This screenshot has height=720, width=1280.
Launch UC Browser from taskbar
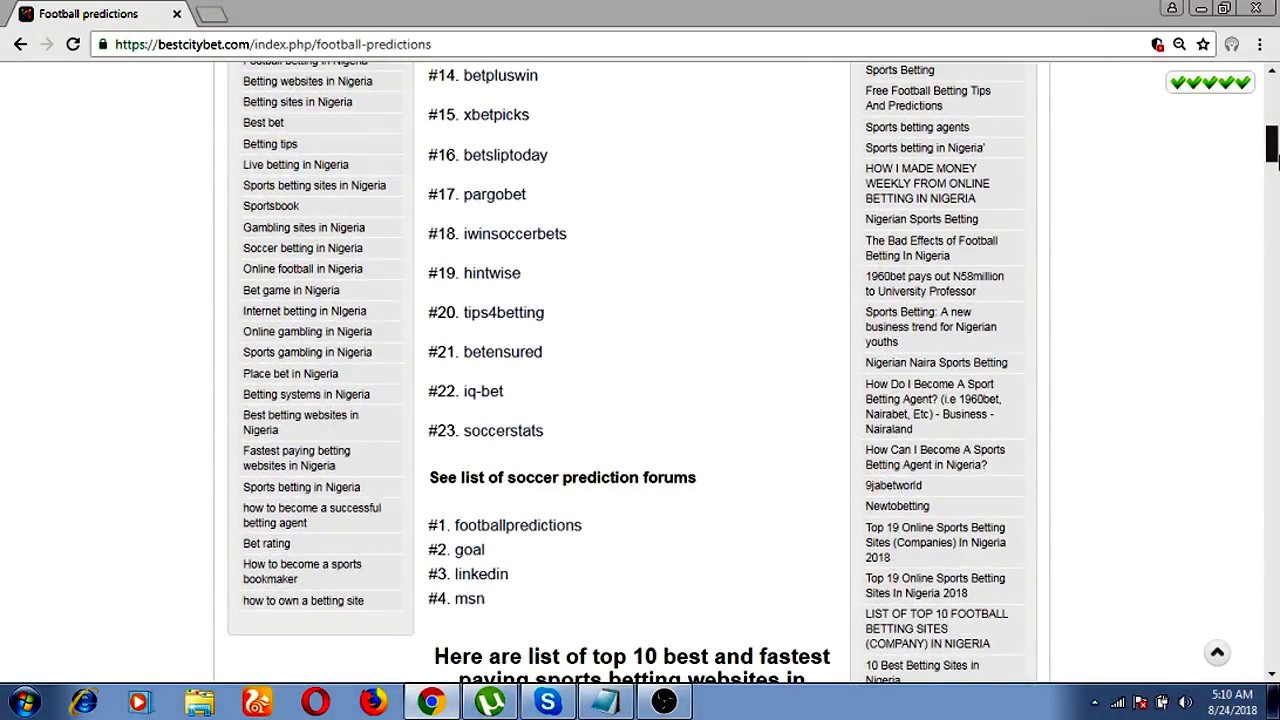(257, 702)
